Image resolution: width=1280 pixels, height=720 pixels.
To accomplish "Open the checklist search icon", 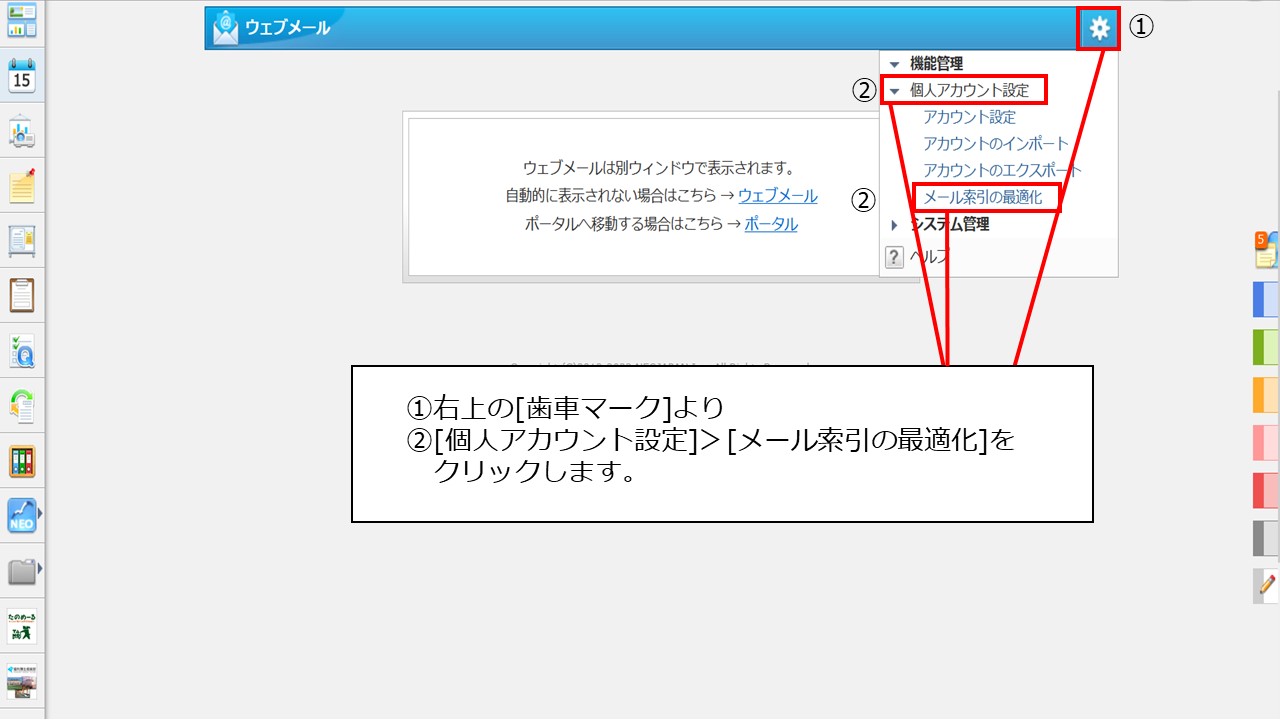I will pyautogui.click(x=22, y=351).
